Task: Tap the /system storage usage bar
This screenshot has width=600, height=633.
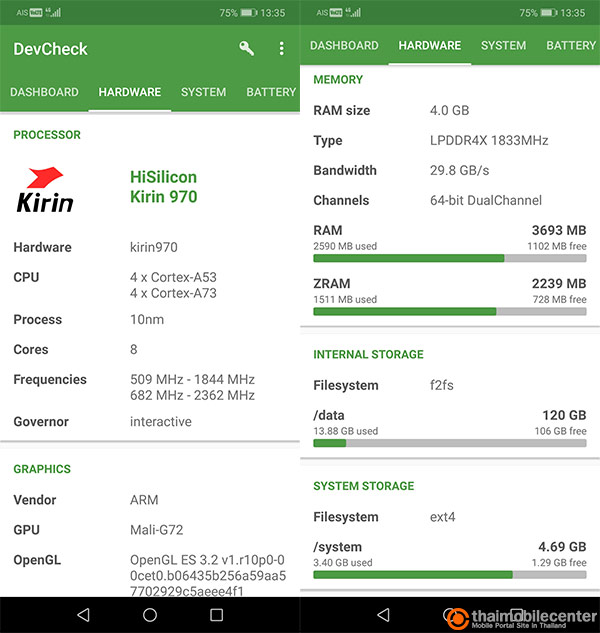Action: (x=450, y=574)
